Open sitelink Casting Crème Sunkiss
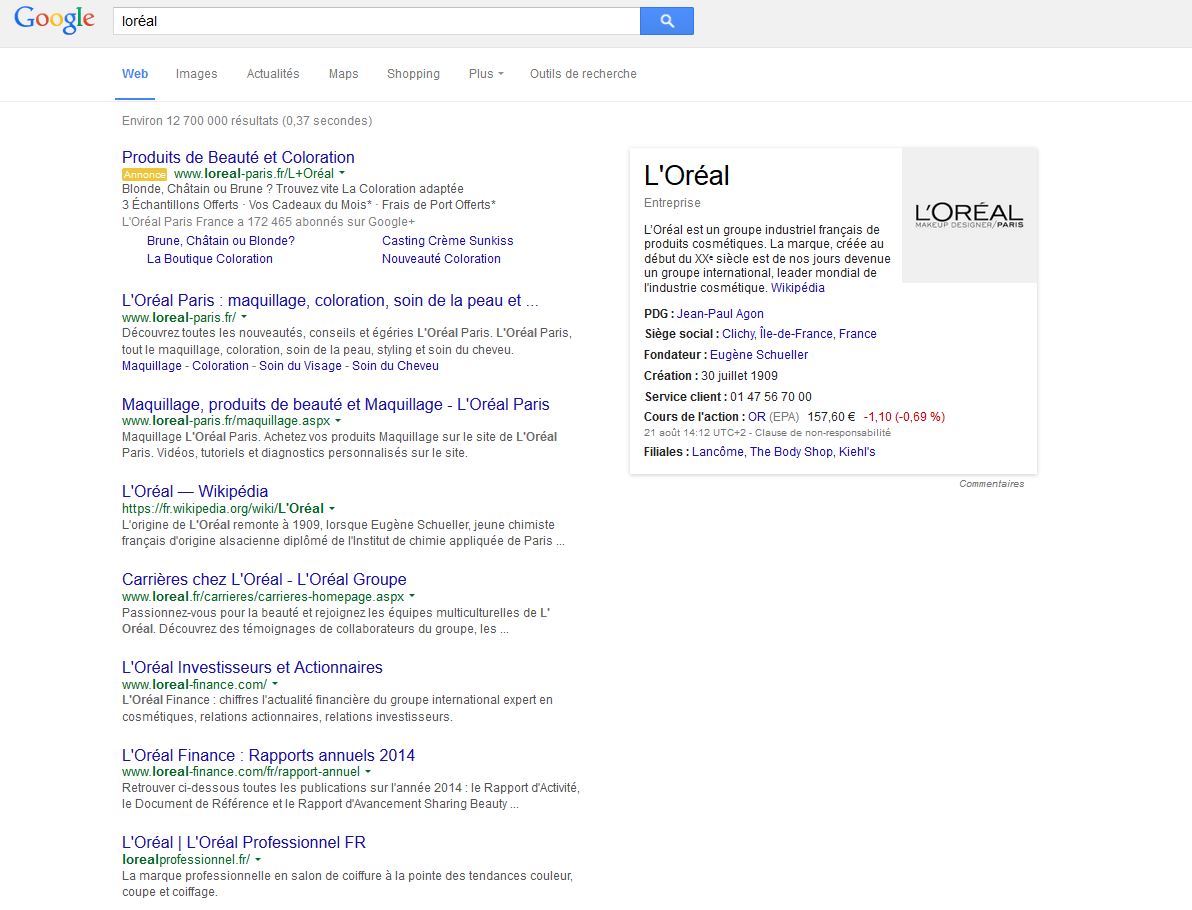Viewport: 1192px width, 910px height. [x=448, y=241]
